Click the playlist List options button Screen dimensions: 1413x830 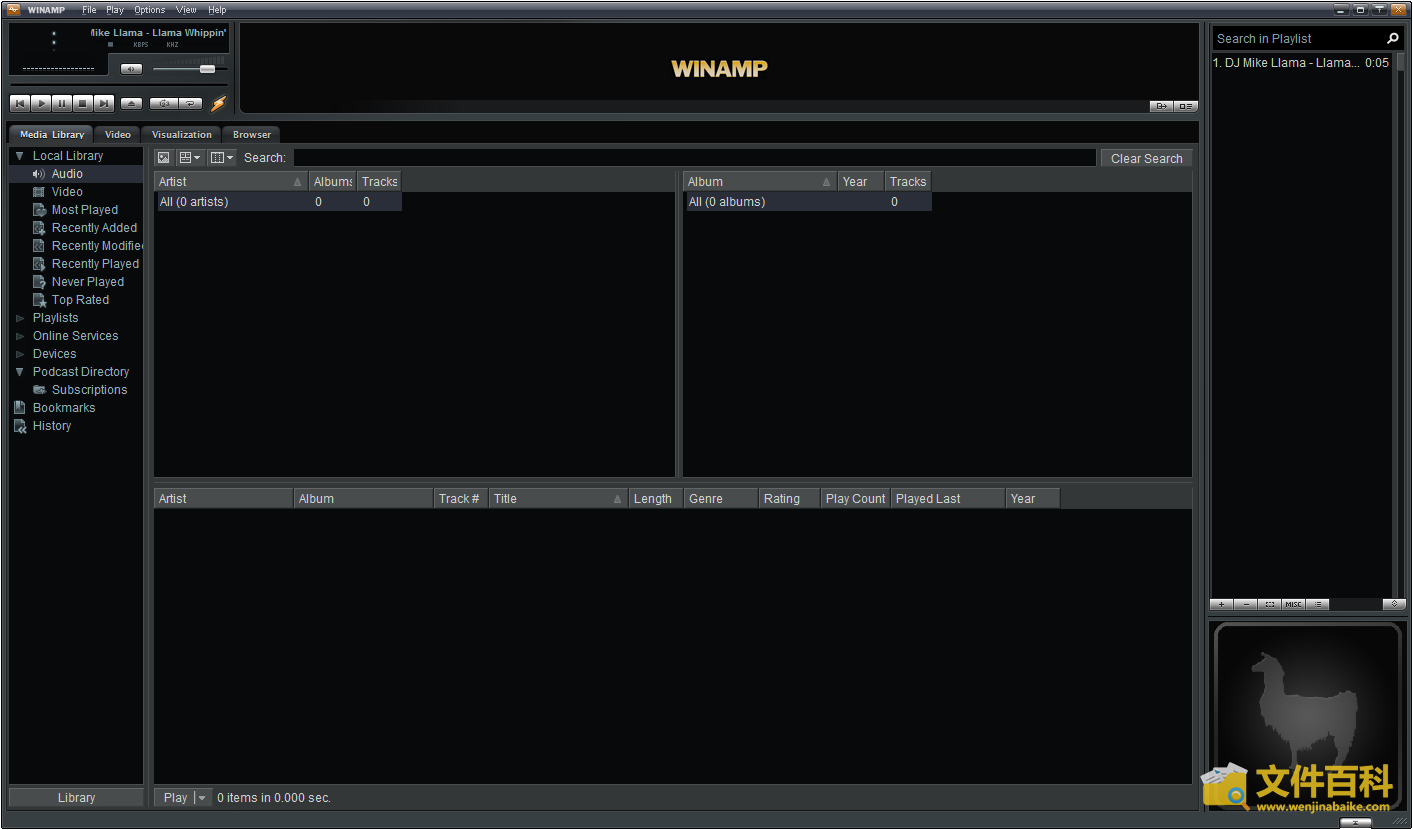pos(1318,604)
